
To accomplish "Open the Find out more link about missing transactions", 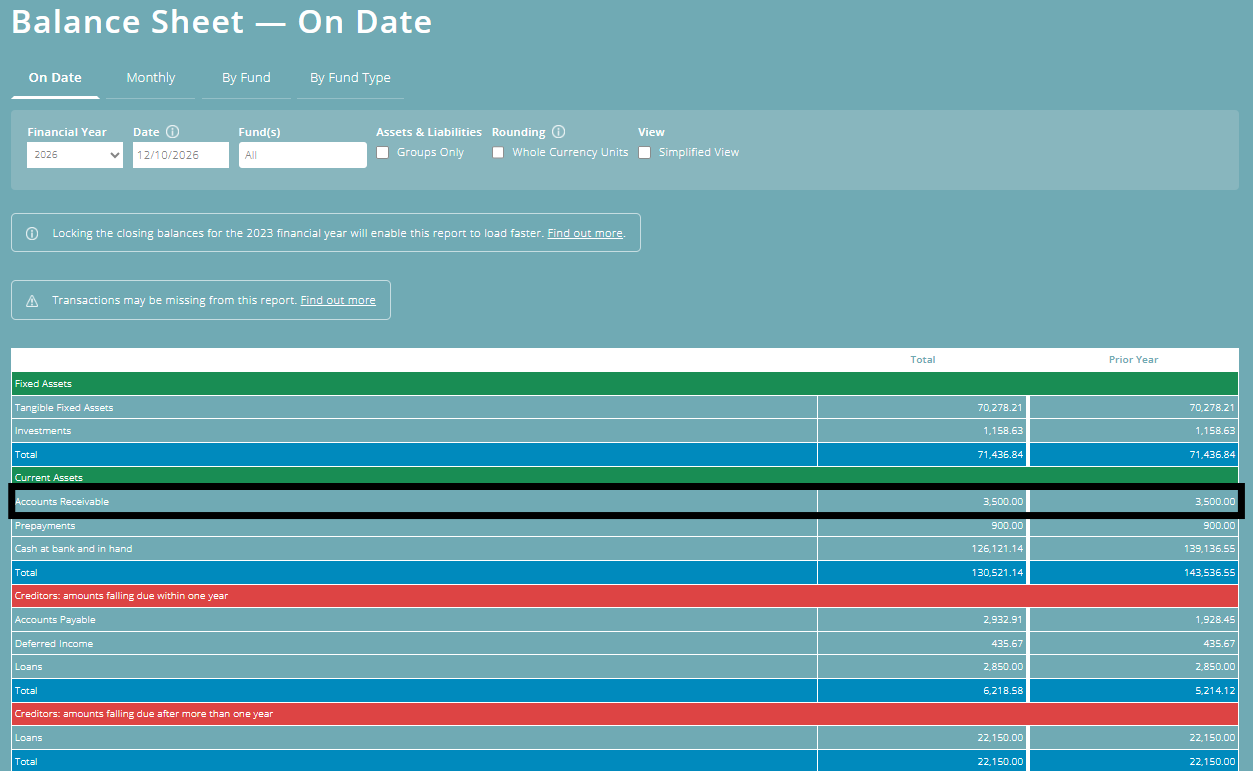I will pos(338,300).
